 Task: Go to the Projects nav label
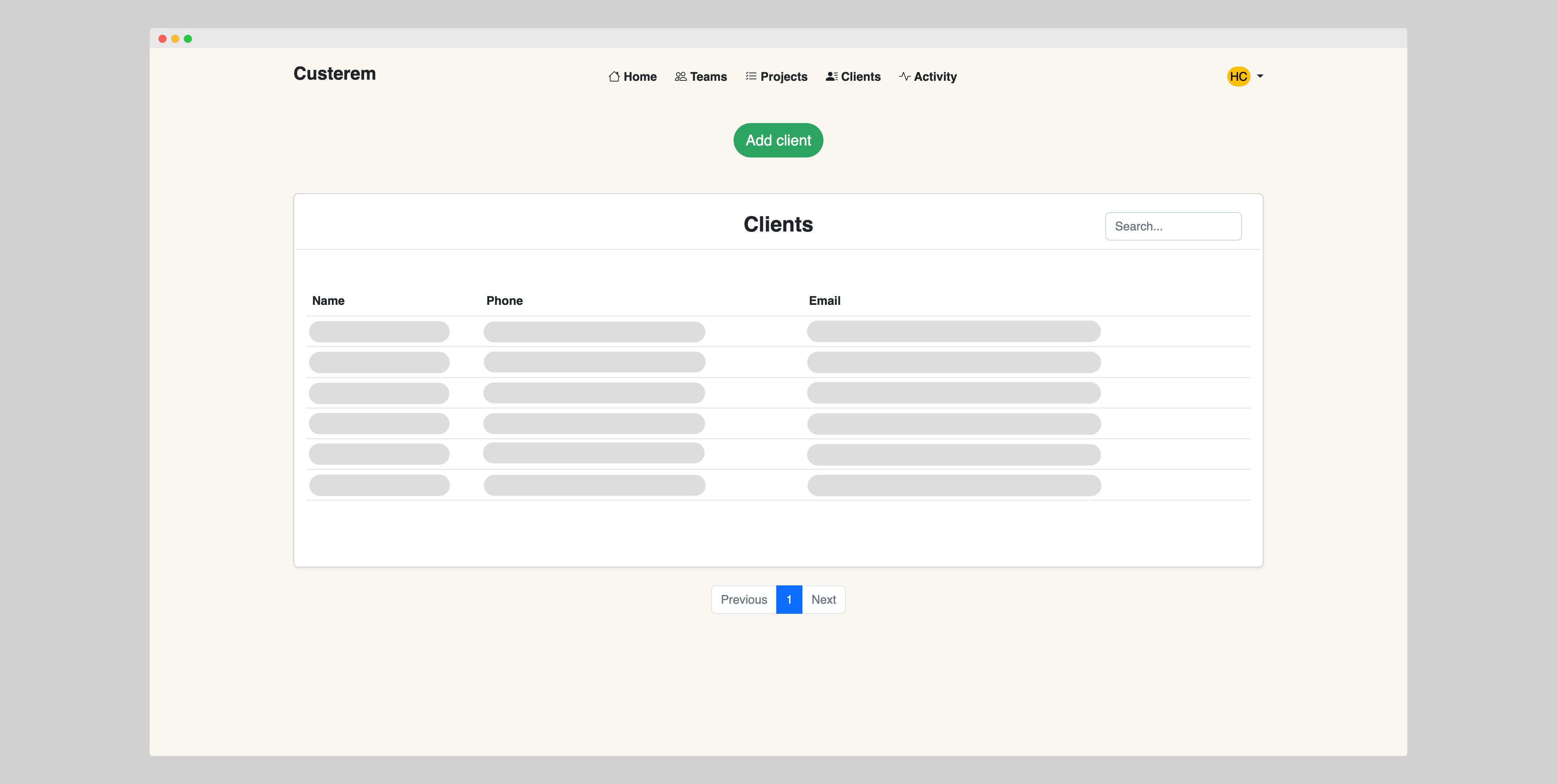click(x=784, y=77)
